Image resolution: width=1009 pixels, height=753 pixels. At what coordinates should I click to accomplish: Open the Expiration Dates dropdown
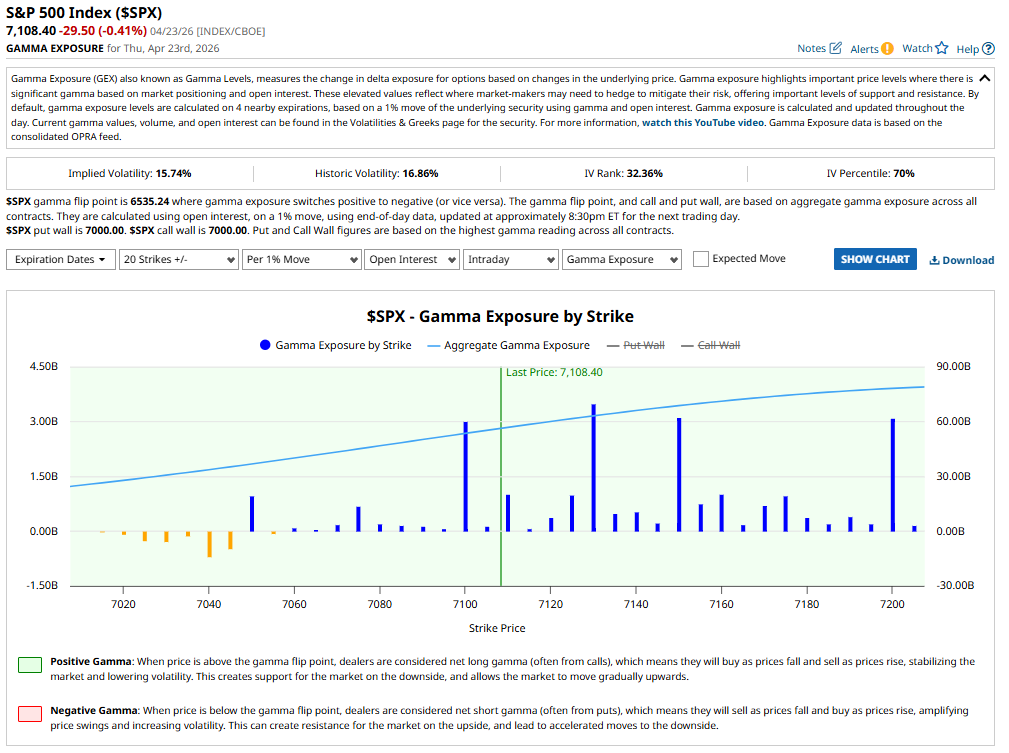60,259
